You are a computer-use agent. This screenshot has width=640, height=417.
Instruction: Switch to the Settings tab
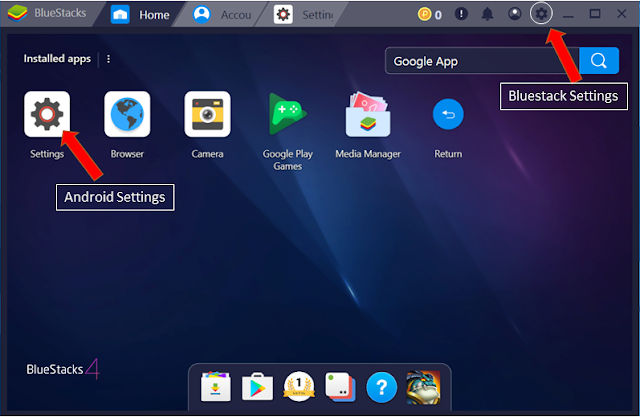click(303, 15)
